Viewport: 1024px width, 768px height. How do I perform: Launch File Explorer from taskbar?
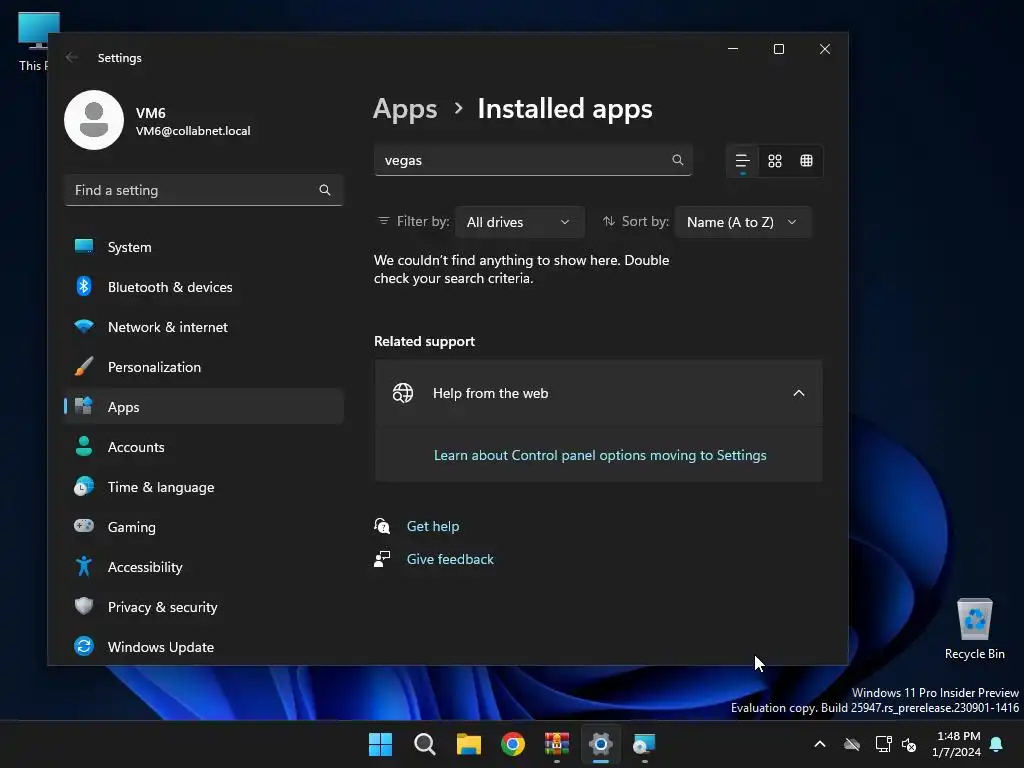[469, 744]
